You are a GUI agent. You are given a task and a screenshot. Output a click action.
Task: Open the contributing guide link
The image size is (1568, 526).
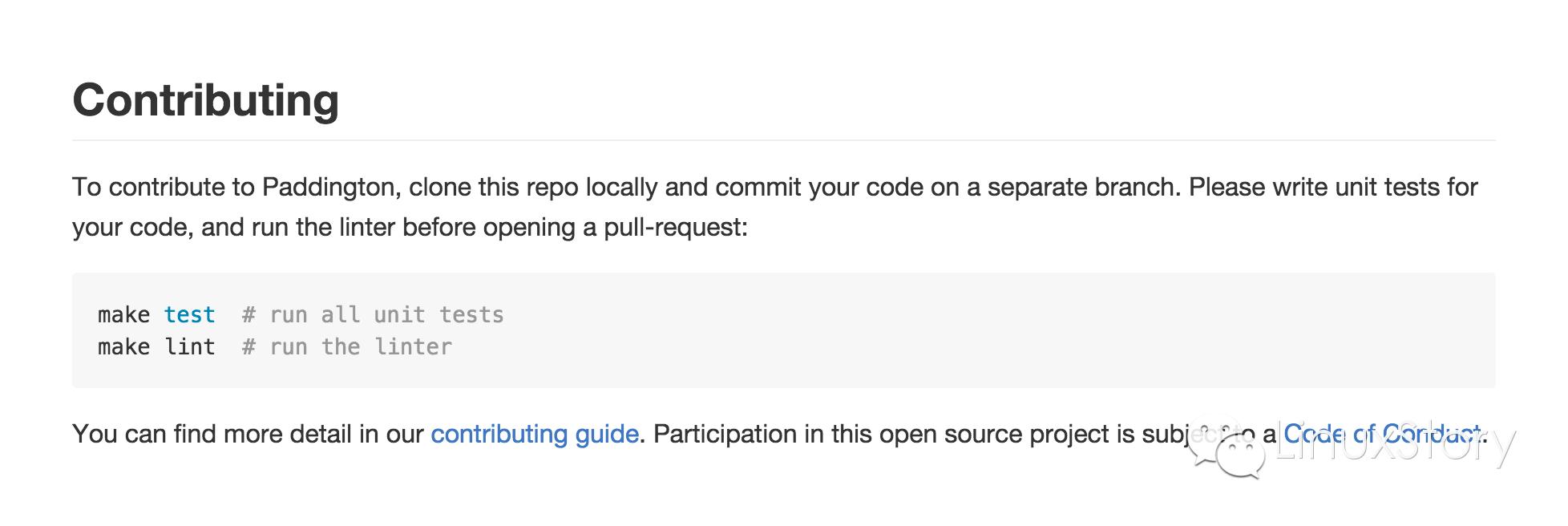[x=534, y=434]
